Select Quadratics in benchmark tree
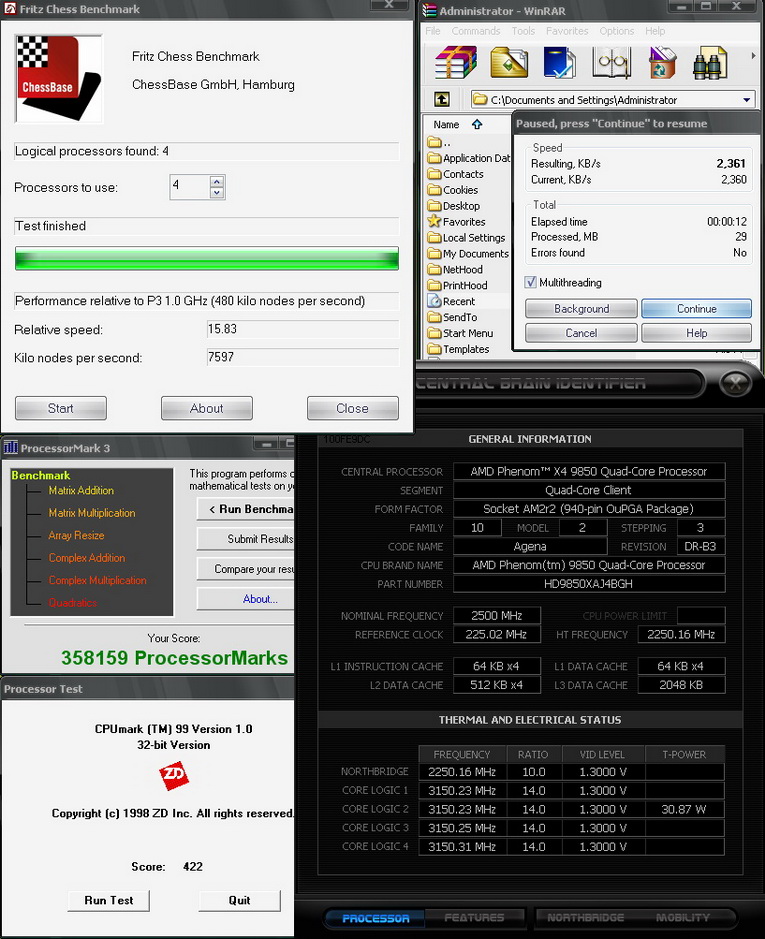The width and height of the screenshot is (765, 939). (72, 602)
